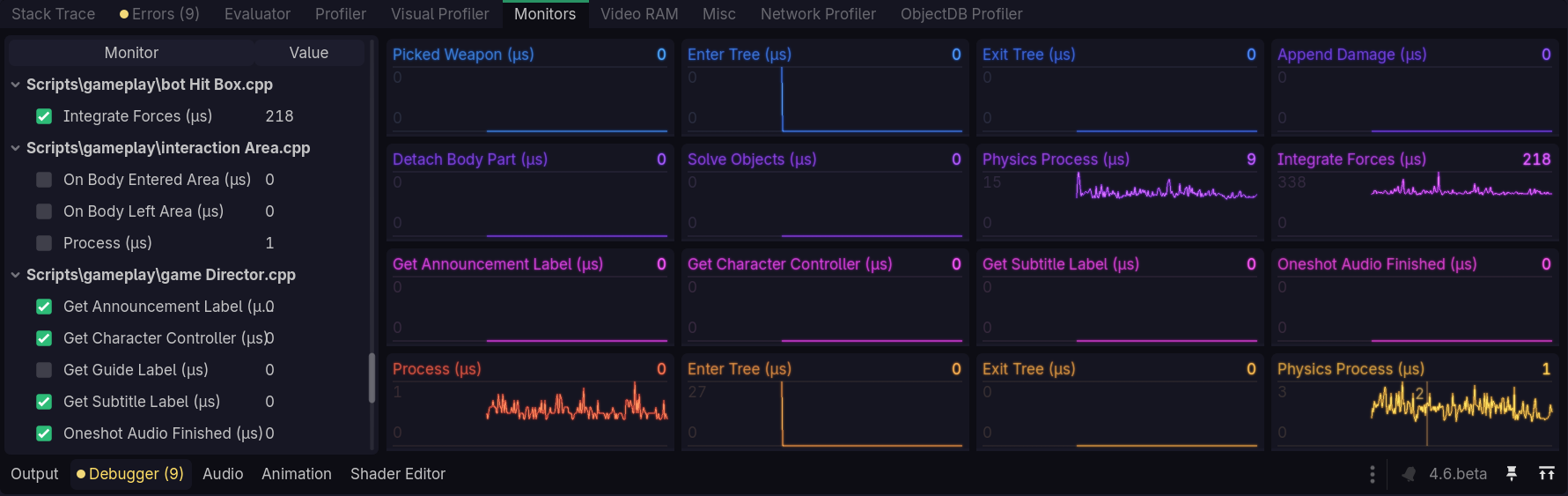Uncheck Integrate Forces (µs) monitor
The image size is (1568, 496).
(44, 116)
